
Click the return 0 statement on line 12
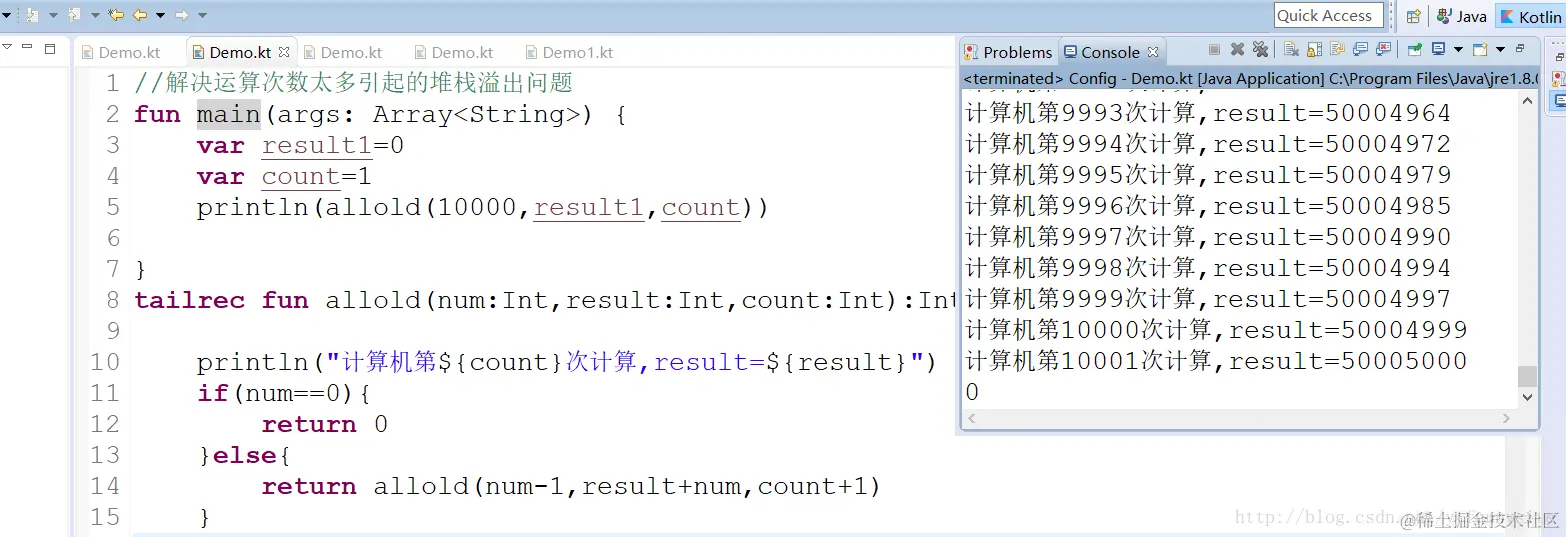(324, 424)
